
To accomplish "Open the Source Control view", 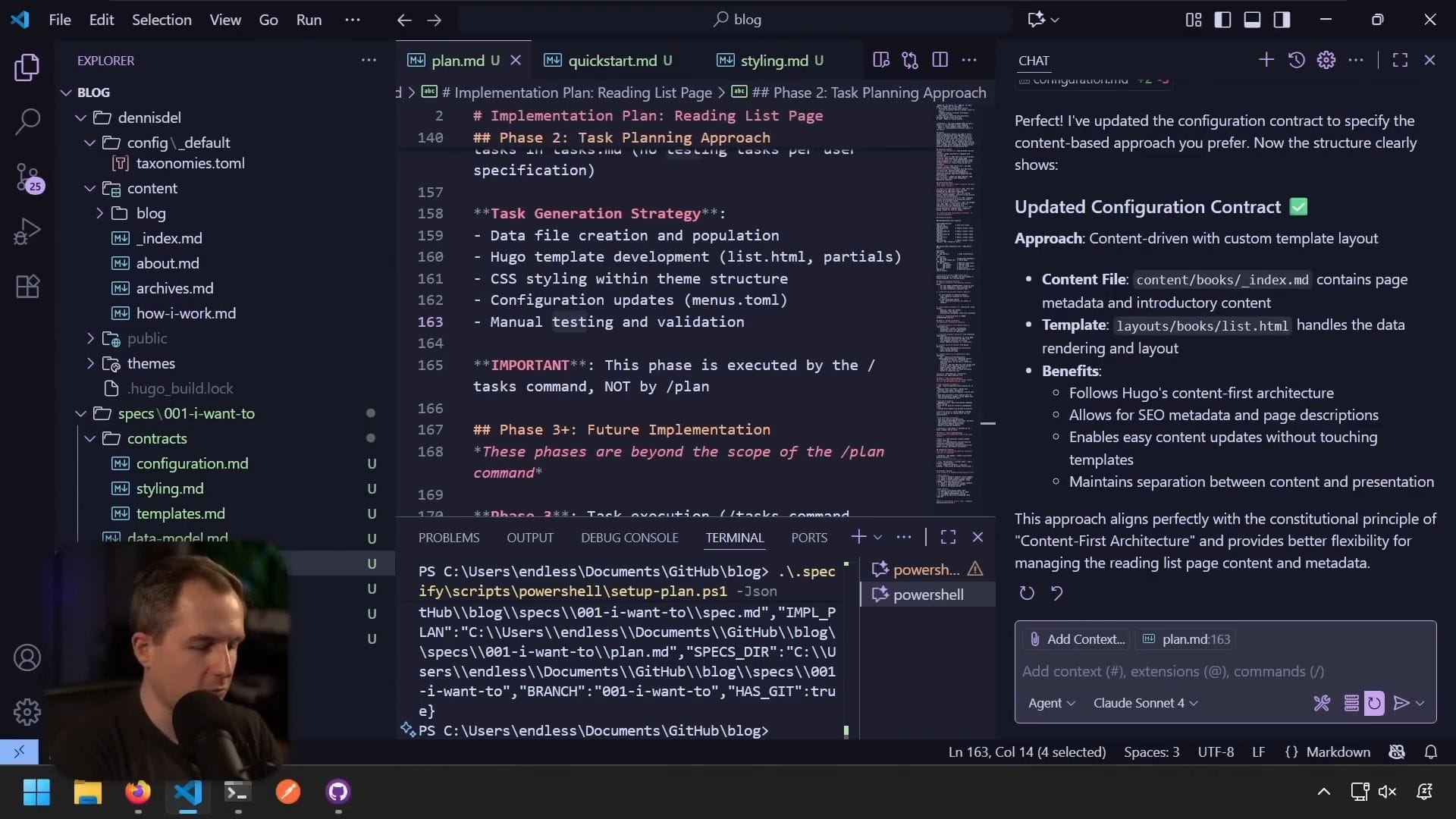I will coord(27,177).
